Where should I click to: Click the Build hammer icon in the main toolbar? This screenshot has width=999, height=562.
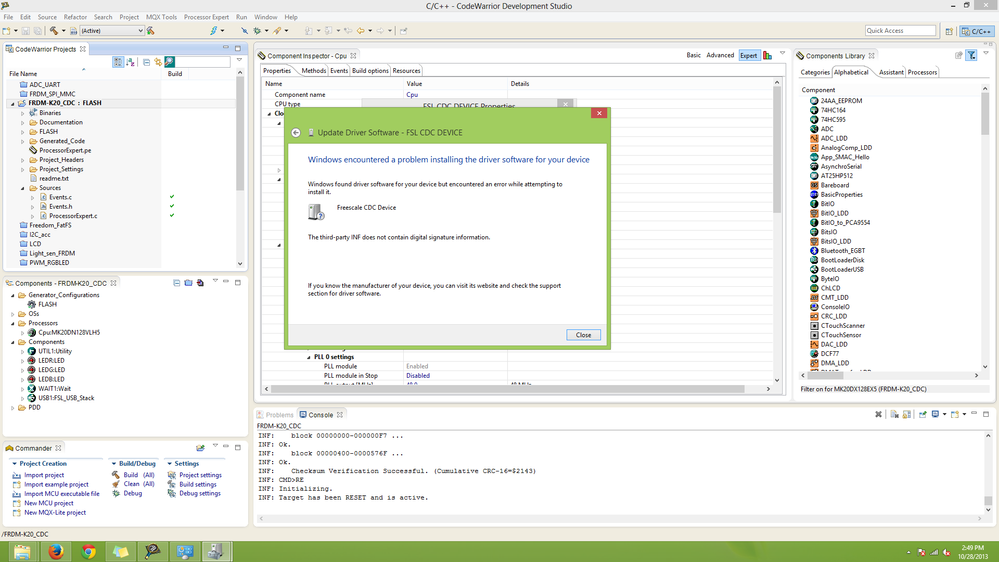click(54, 31)
